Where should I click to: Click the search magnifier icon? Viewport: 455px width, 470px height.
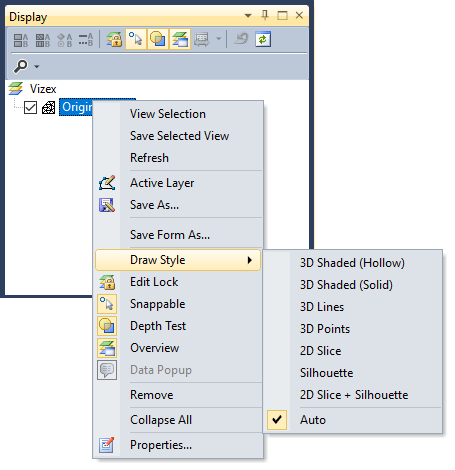click(x=21, y=66)
